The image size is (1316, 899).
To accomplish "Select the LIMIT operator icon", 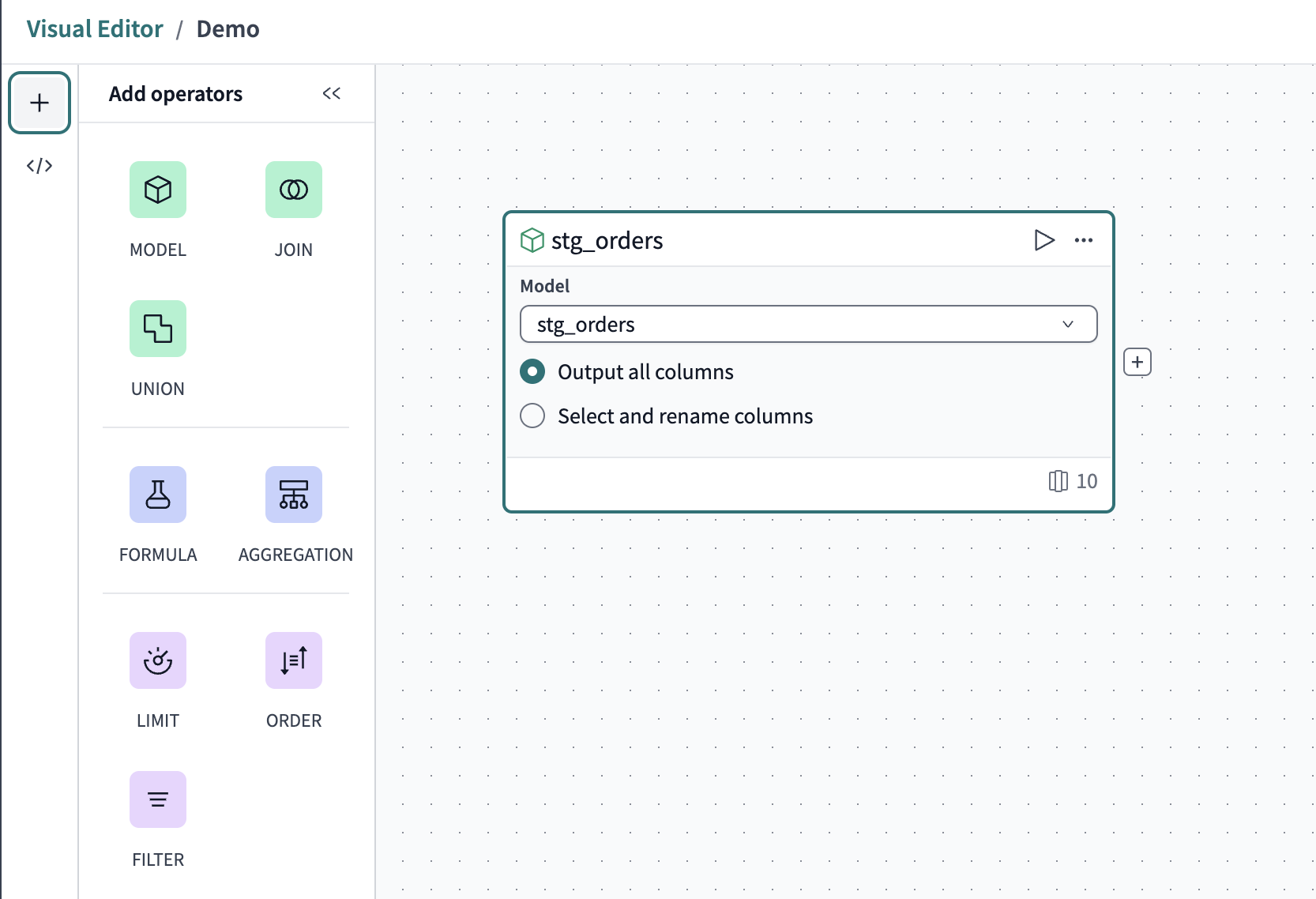I will point(158,660).
